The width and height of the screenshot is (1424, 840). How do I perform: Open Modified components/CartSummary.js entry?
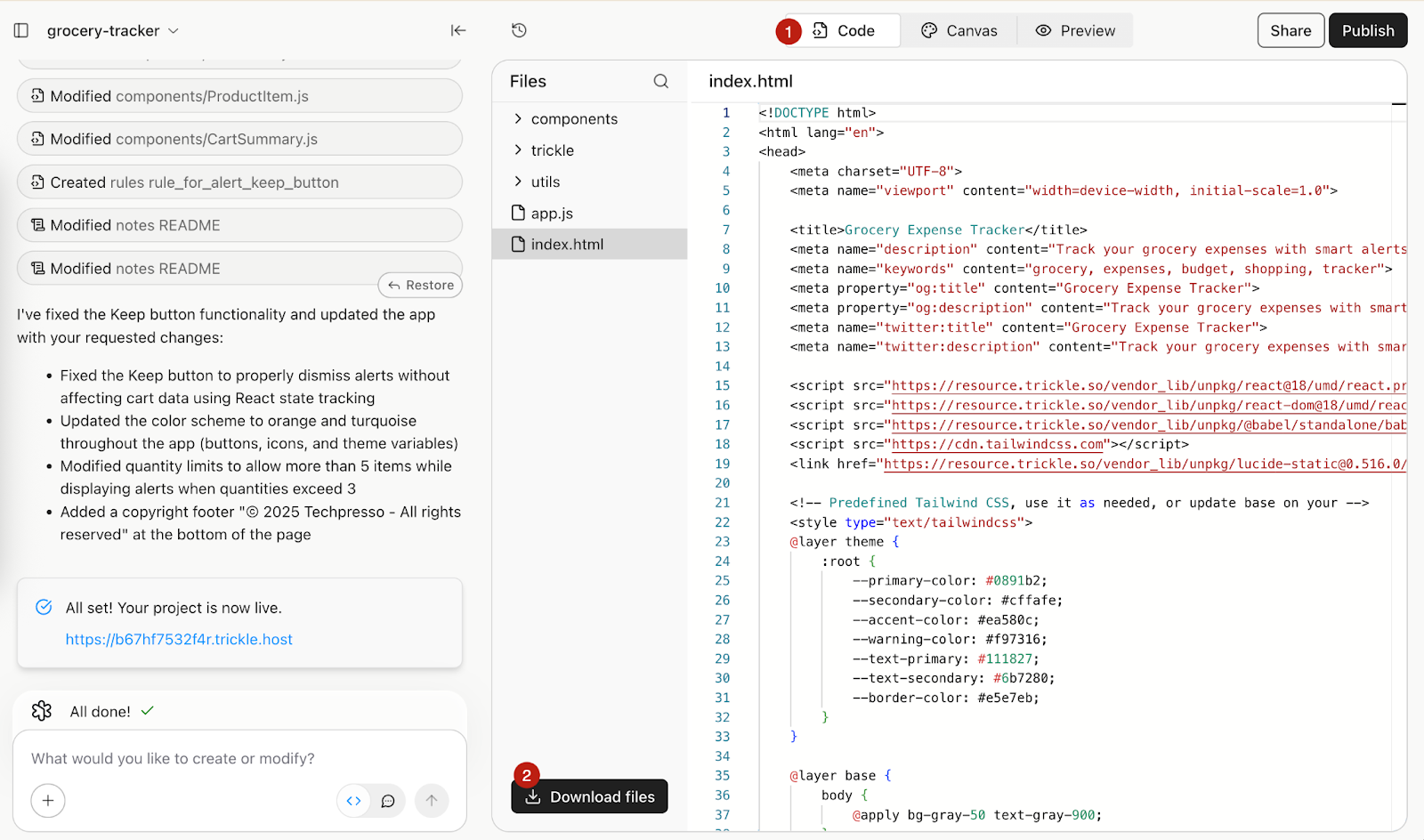[239, 139]
